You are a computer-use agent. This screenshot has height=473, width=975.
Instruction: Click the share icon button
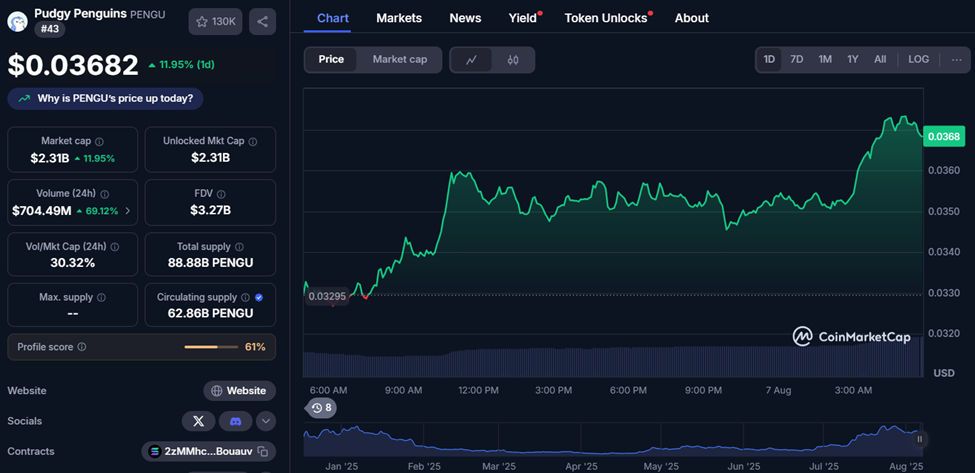click(x=262, y=21)
